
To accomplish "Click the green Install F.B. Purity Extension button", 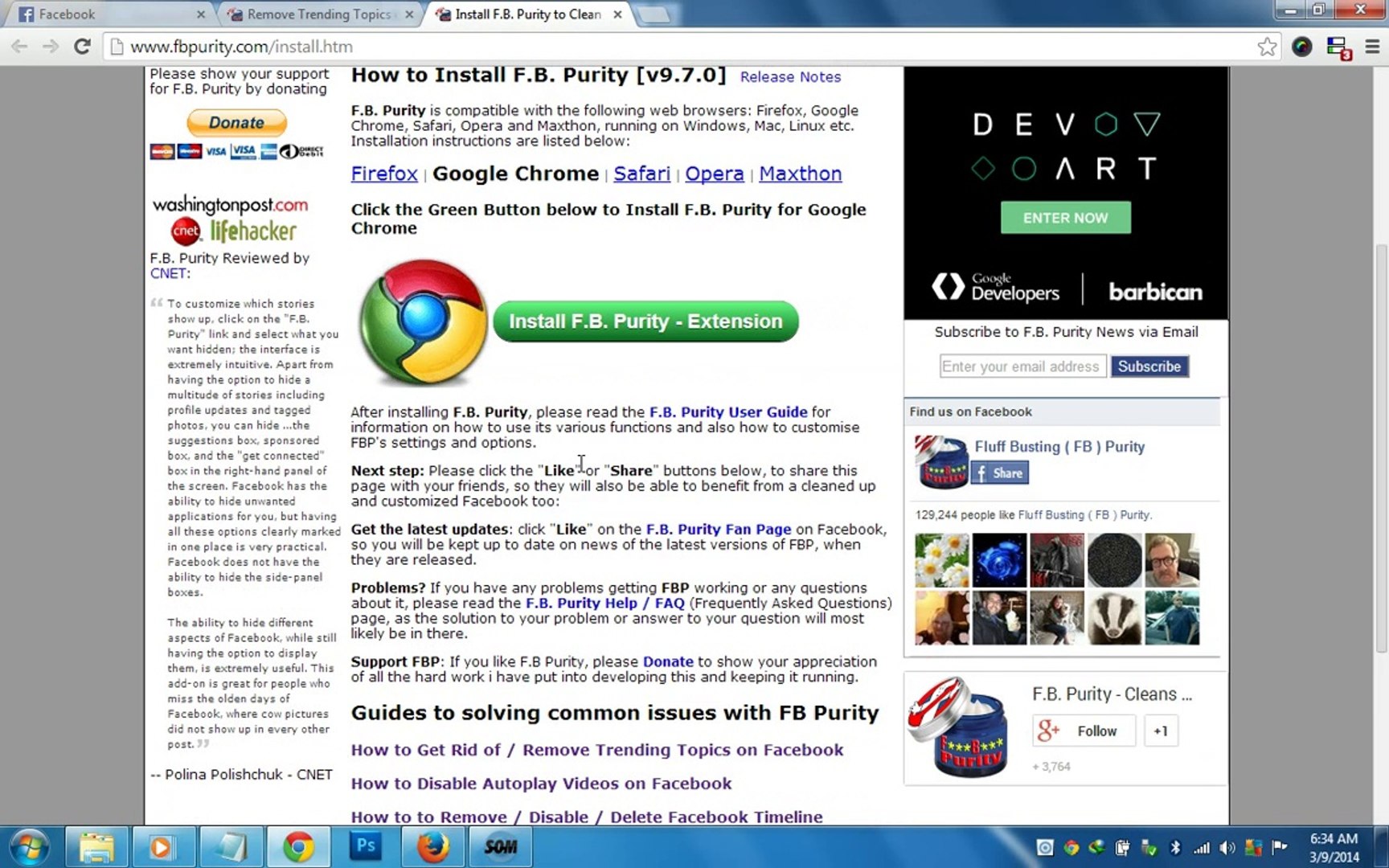I will [x=645, y=321].
